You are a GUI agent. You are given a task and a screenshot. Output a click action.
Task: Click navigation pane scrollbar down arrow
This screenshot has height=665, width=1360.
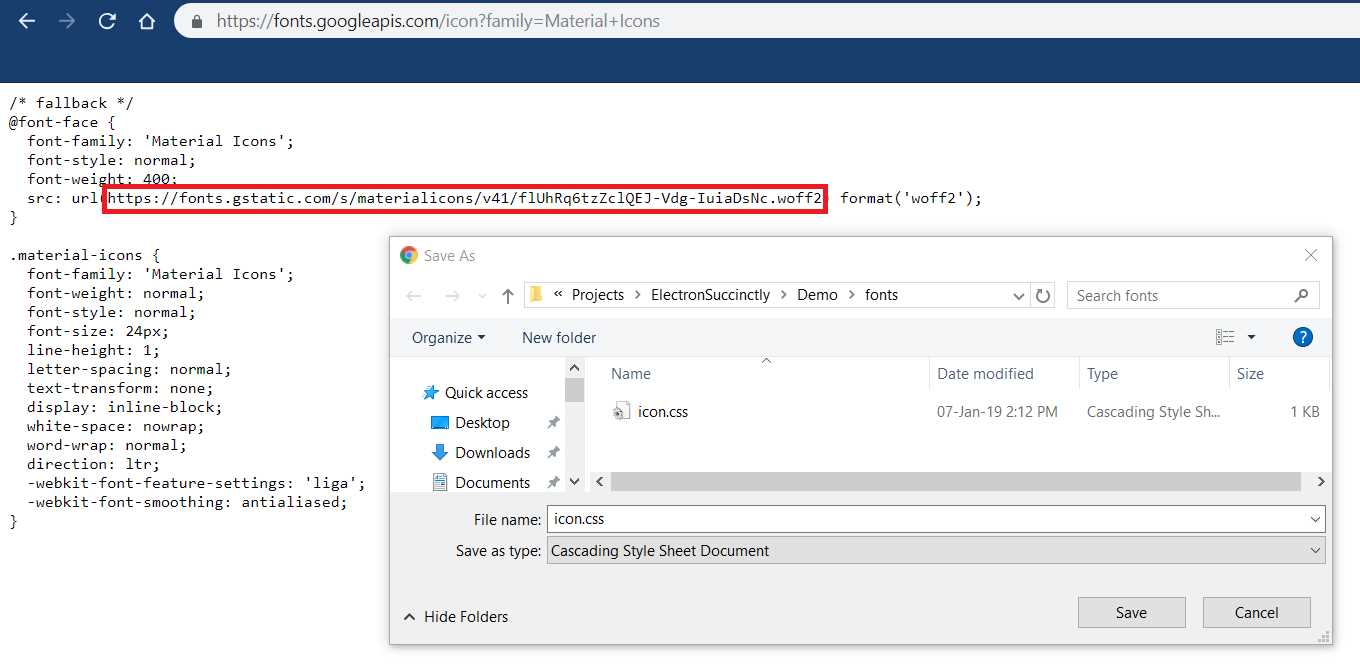[574, 482]
